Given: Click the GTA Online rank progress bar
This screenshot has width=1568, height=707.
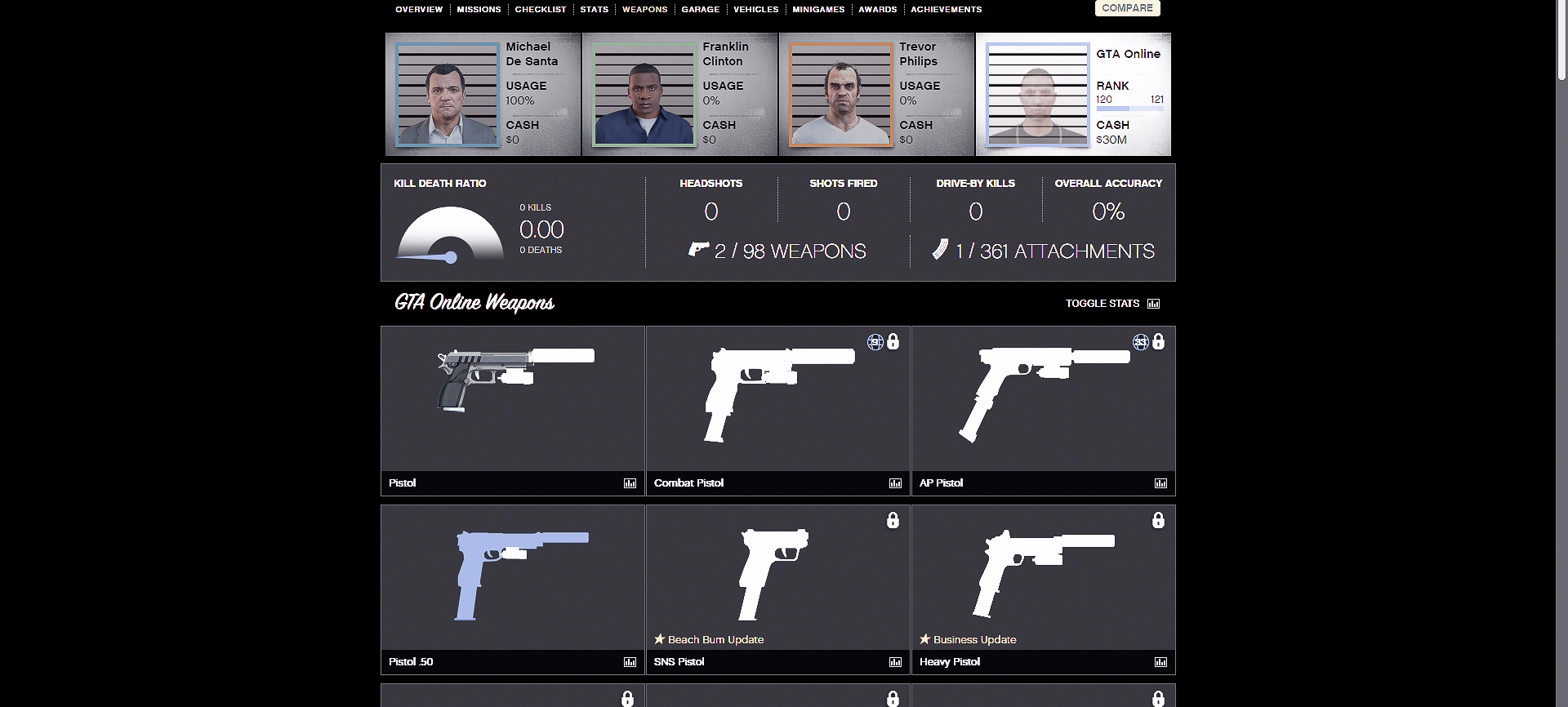Looking at the screenshot, I should [x=1129, y=109].
